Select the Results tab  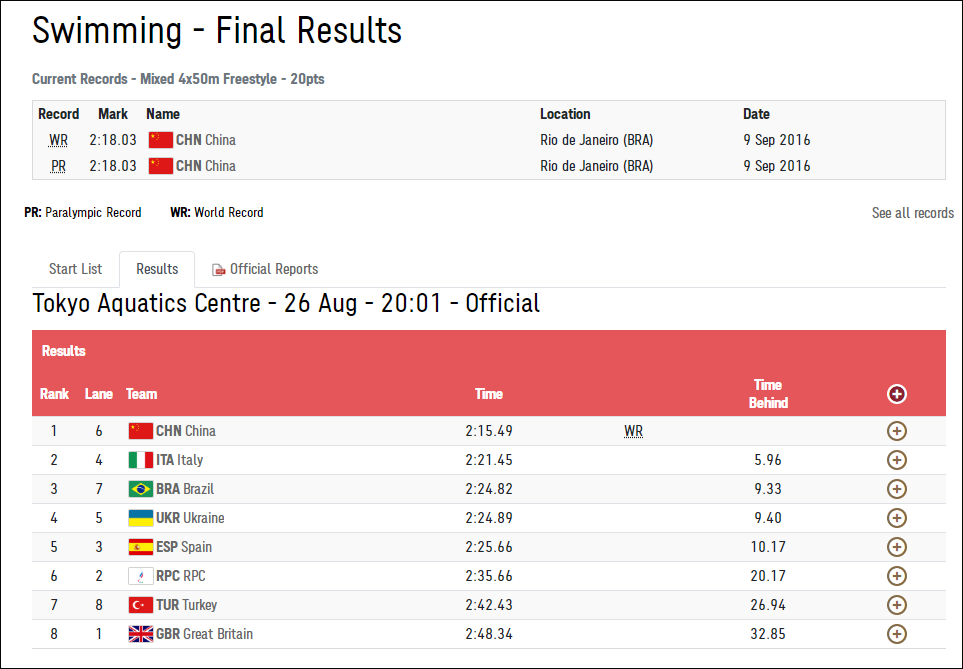click(157, 269)
